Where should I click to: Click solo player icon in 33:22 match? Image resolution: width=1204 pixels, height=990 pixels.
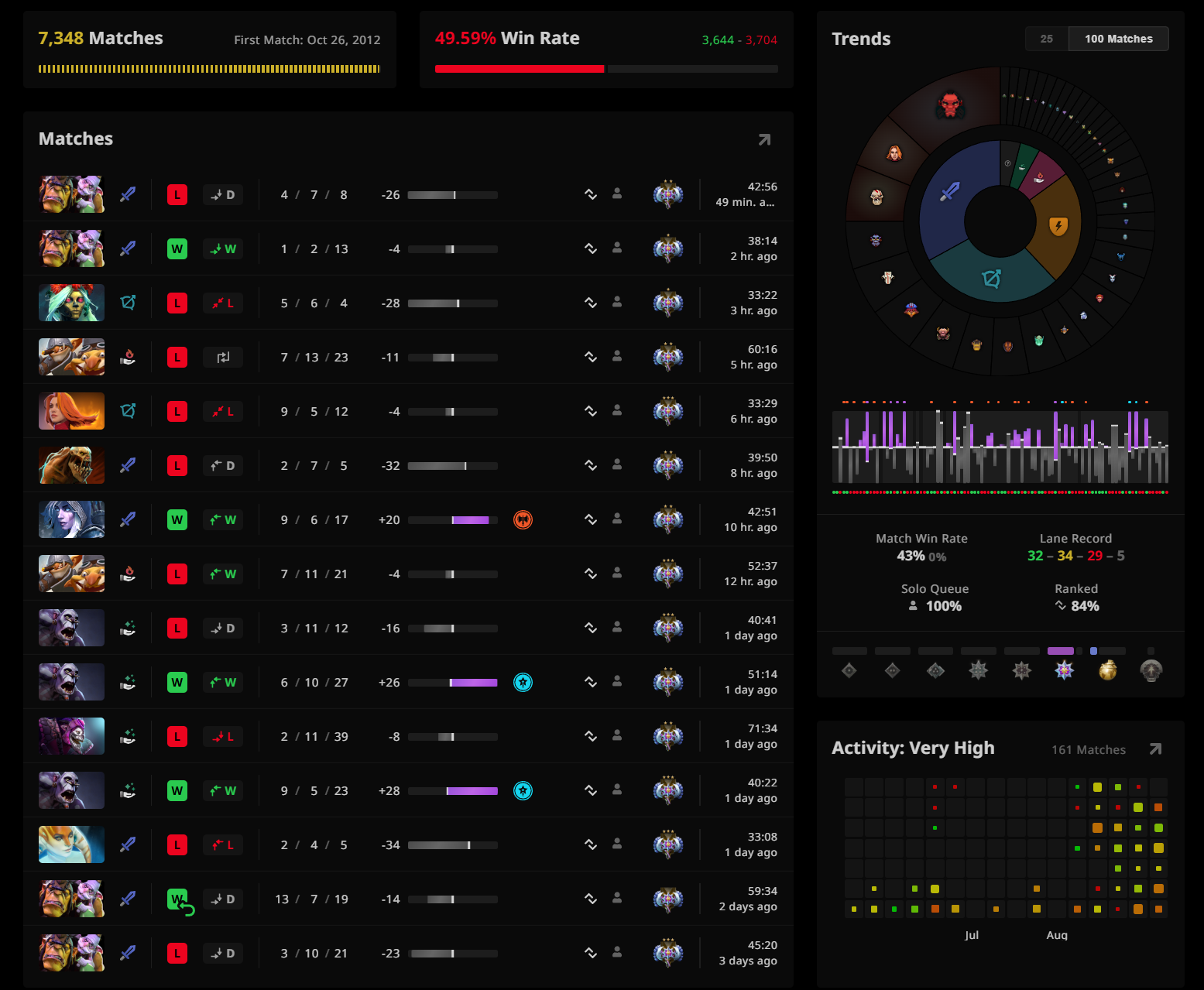[617, 302]
